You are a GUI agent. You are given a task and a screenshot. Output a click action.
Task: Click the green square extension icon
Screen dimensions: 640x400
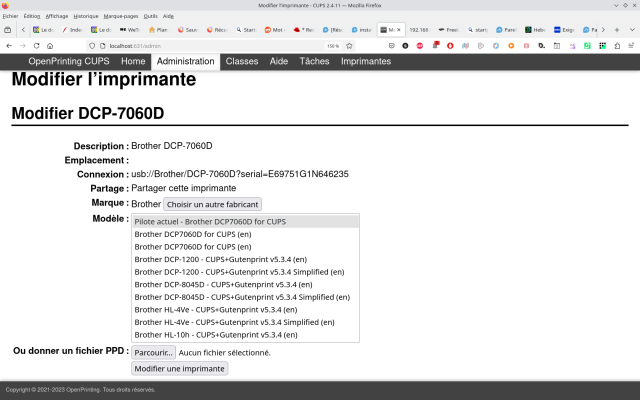pos(587,46)
